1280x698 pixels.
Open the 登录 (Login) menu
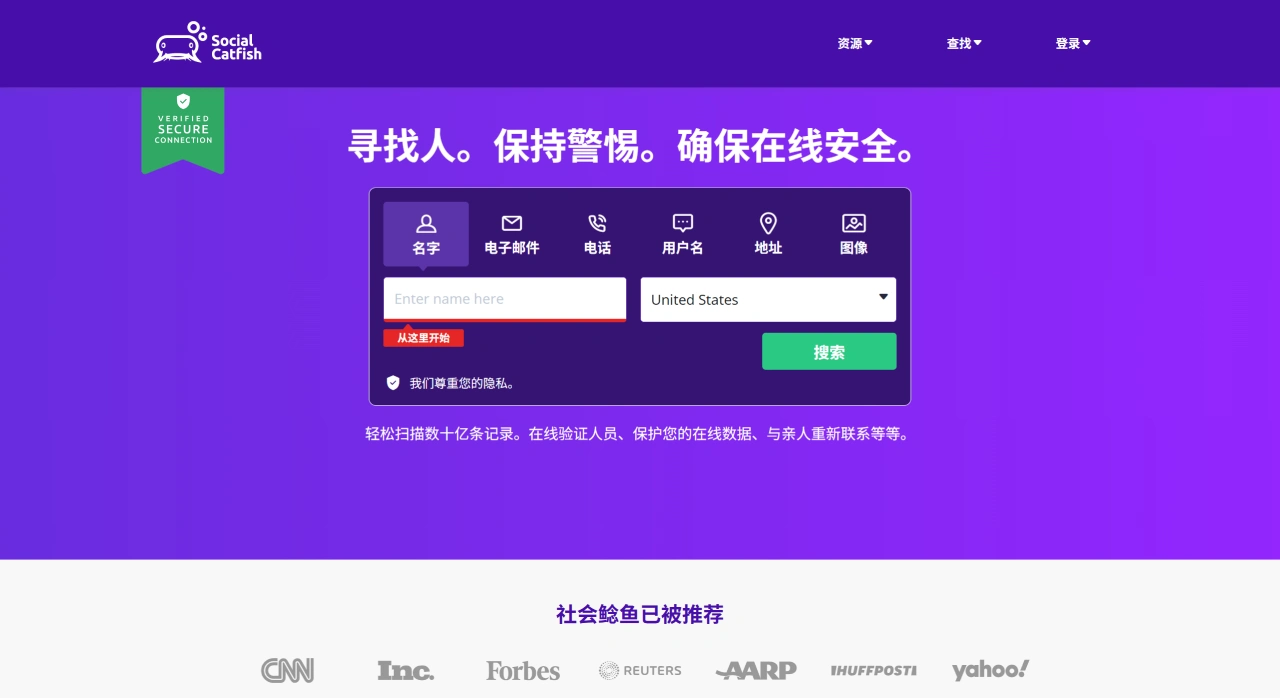(x=1072, y=43)
